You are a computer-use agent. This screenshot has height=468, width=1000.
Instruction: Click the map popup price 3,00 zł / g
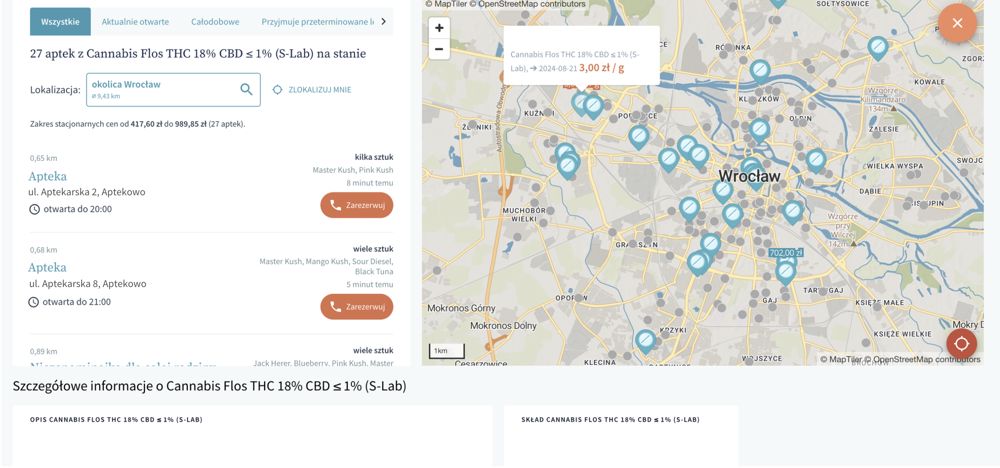tap(601, 68)
